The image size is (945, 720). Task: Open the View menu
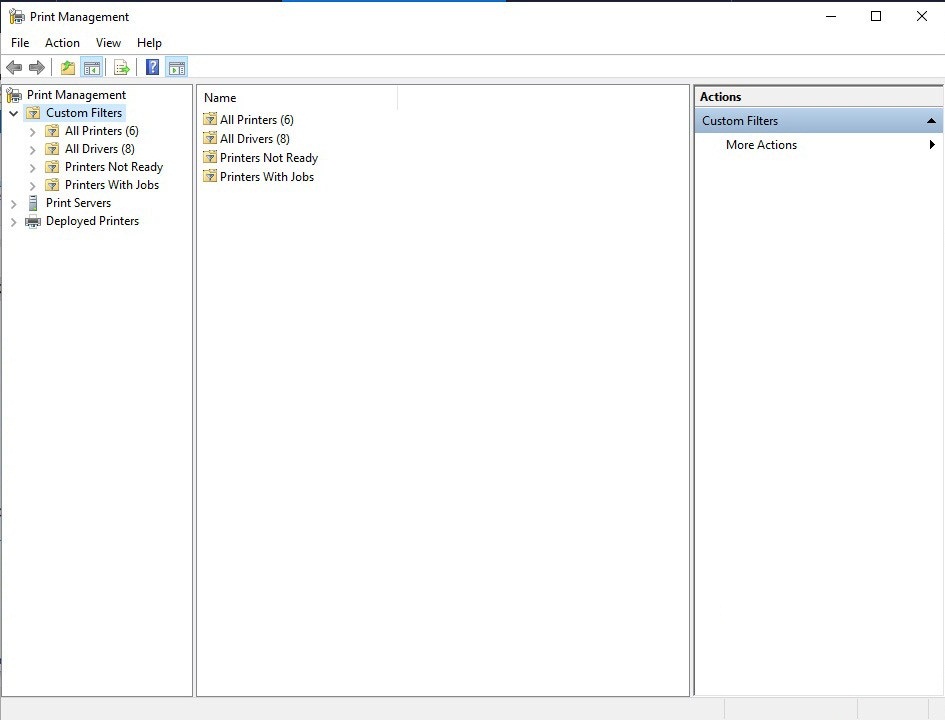(108, 43)
